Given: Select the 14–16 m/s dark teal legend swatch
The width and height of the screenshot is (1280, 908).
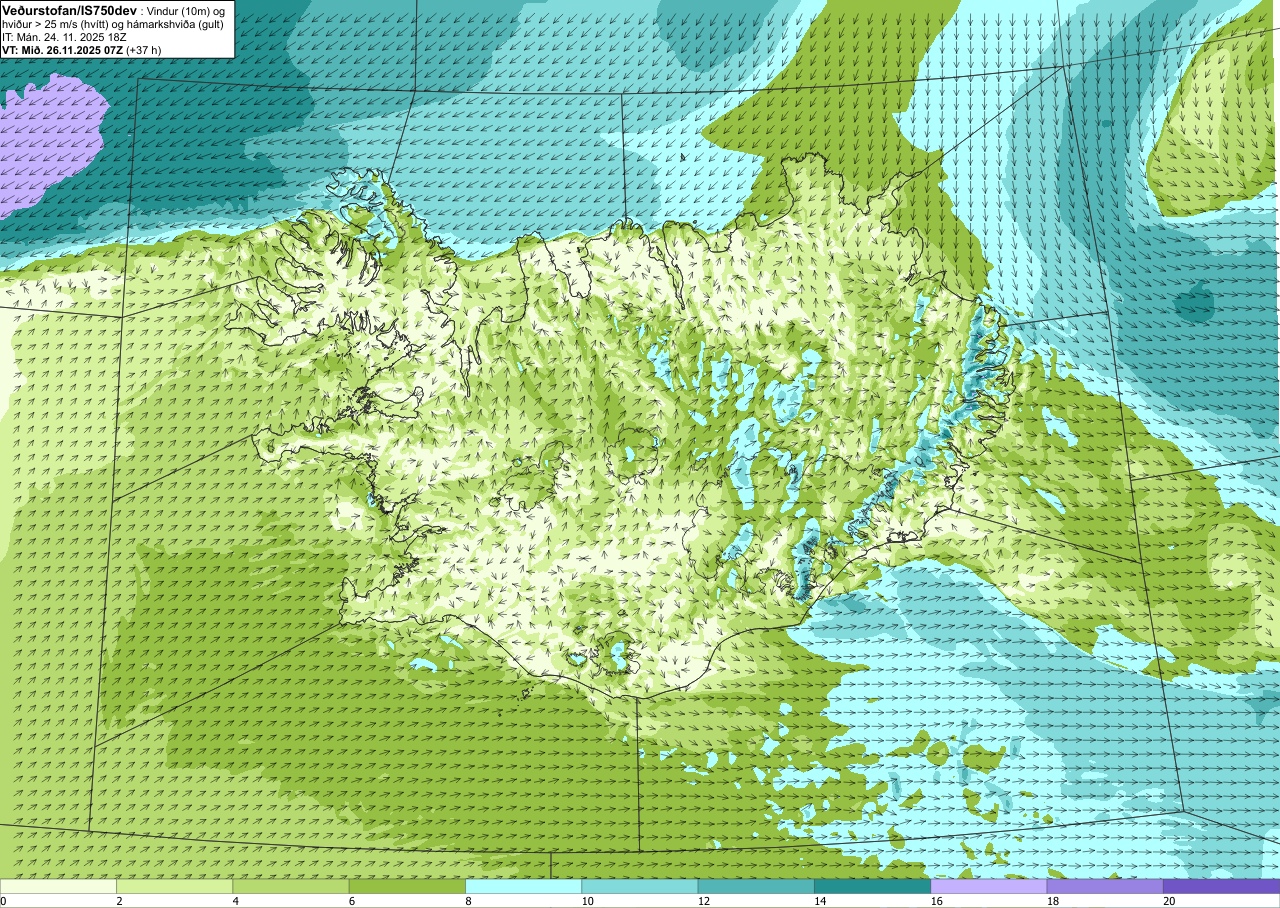Looking at the screenshot, I should (x=872, y=886).
